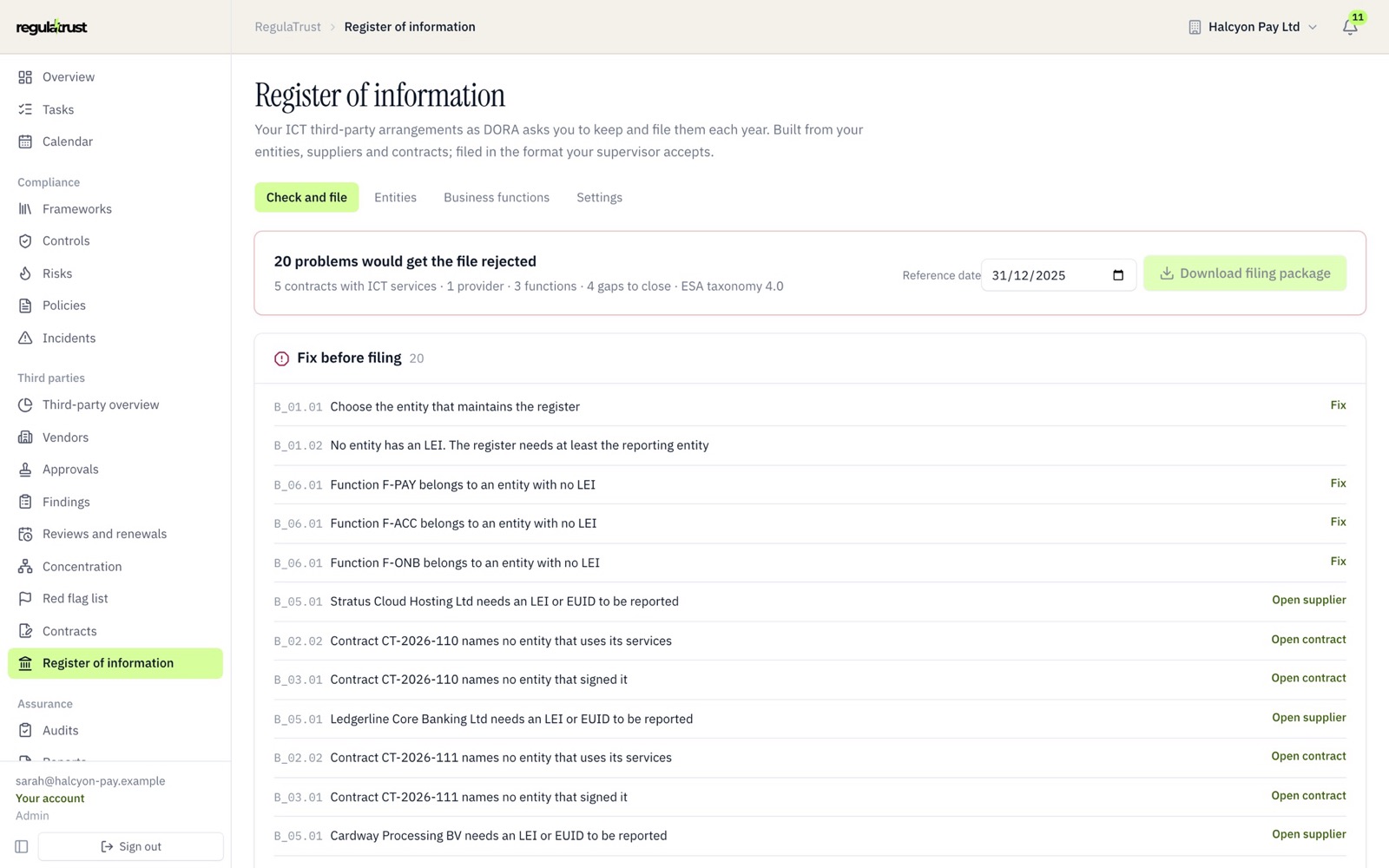Click the Frameworks library icon
The height and width of the screenshot is (868, 1389).
[25, 209]
